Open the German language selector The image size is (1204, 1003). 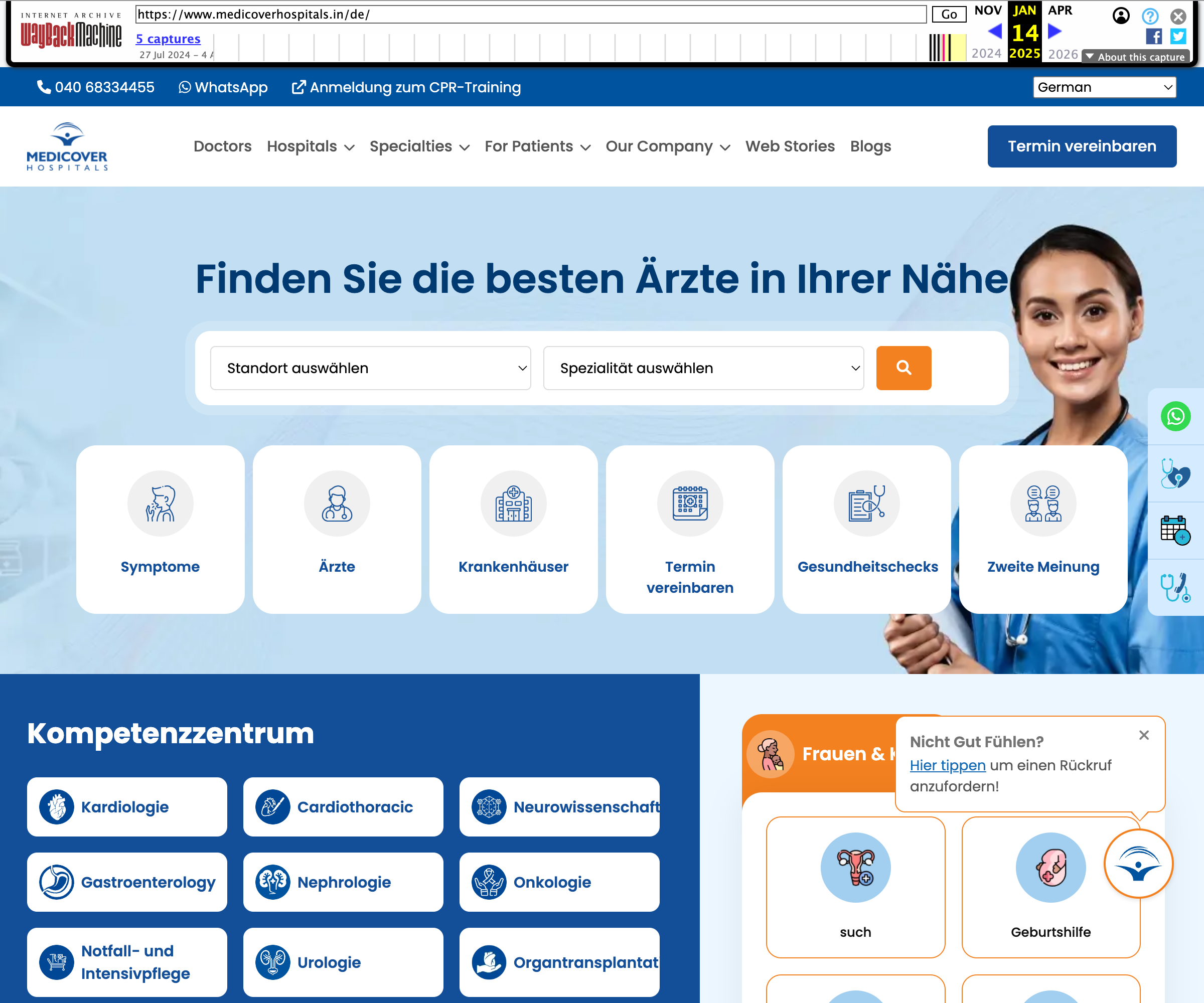click(1104, 87)
